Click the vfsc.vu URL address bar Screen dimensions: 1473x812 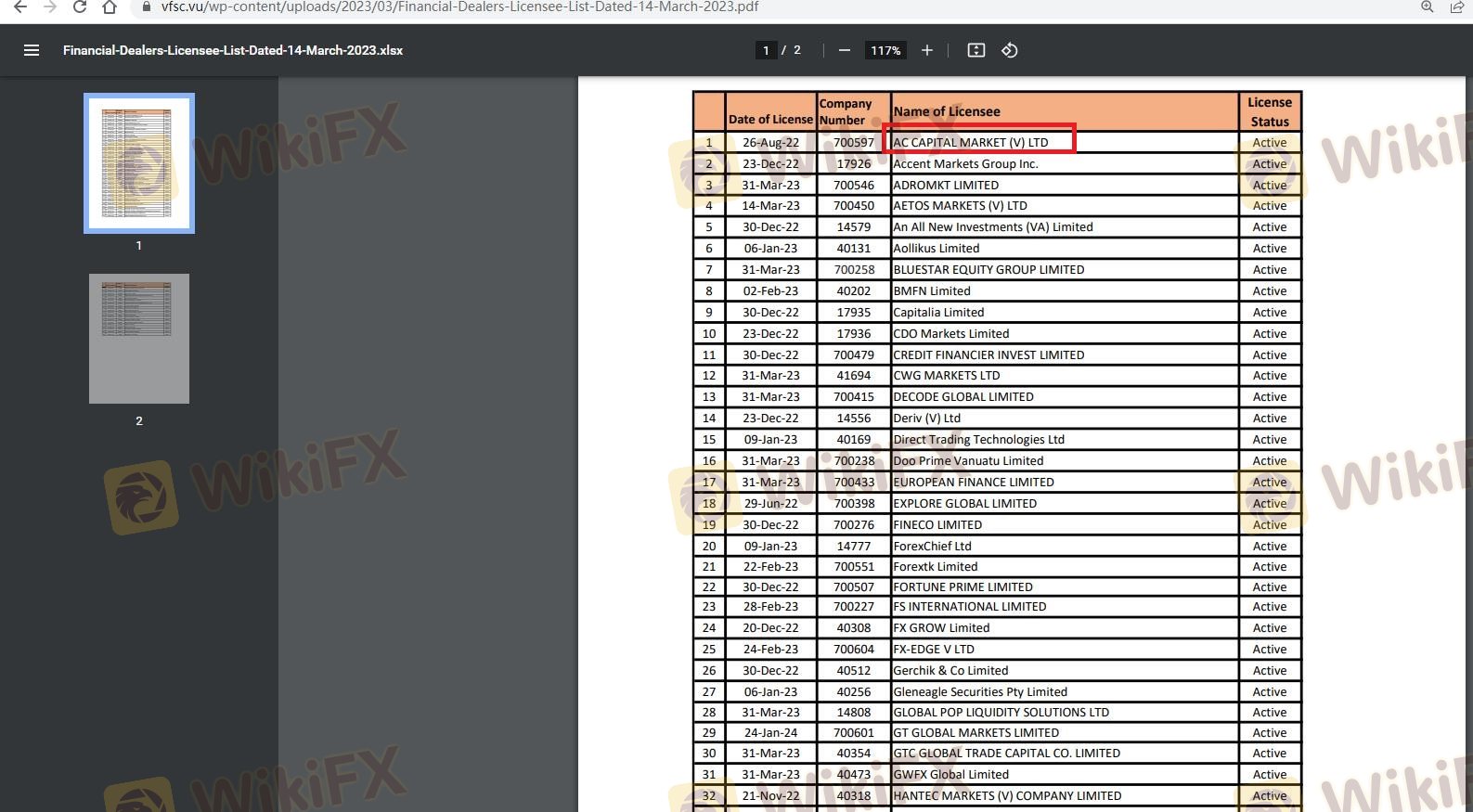coord(459,7)
